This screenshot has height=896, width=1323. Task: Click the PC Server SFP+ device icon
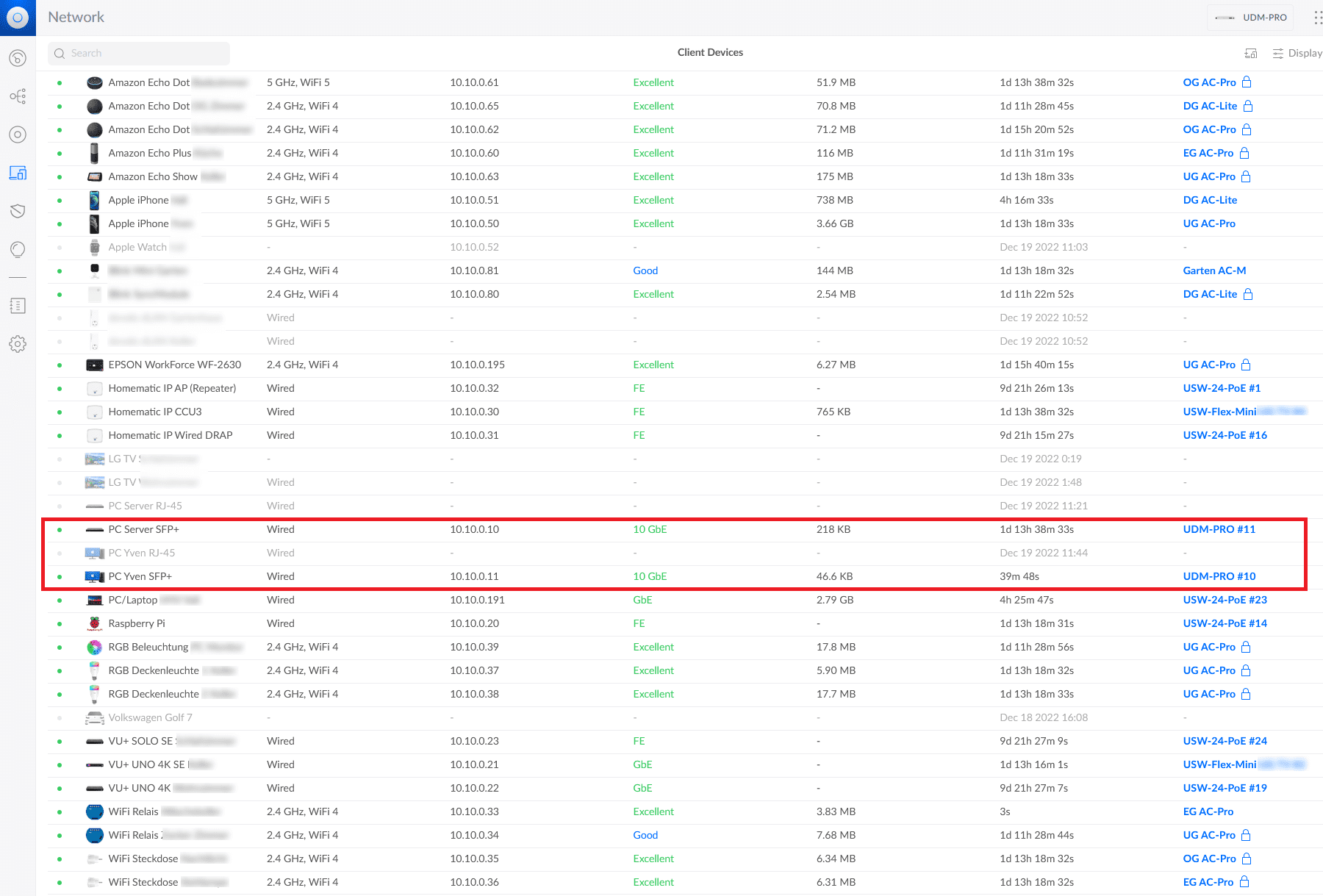click(x=94, y=529)
